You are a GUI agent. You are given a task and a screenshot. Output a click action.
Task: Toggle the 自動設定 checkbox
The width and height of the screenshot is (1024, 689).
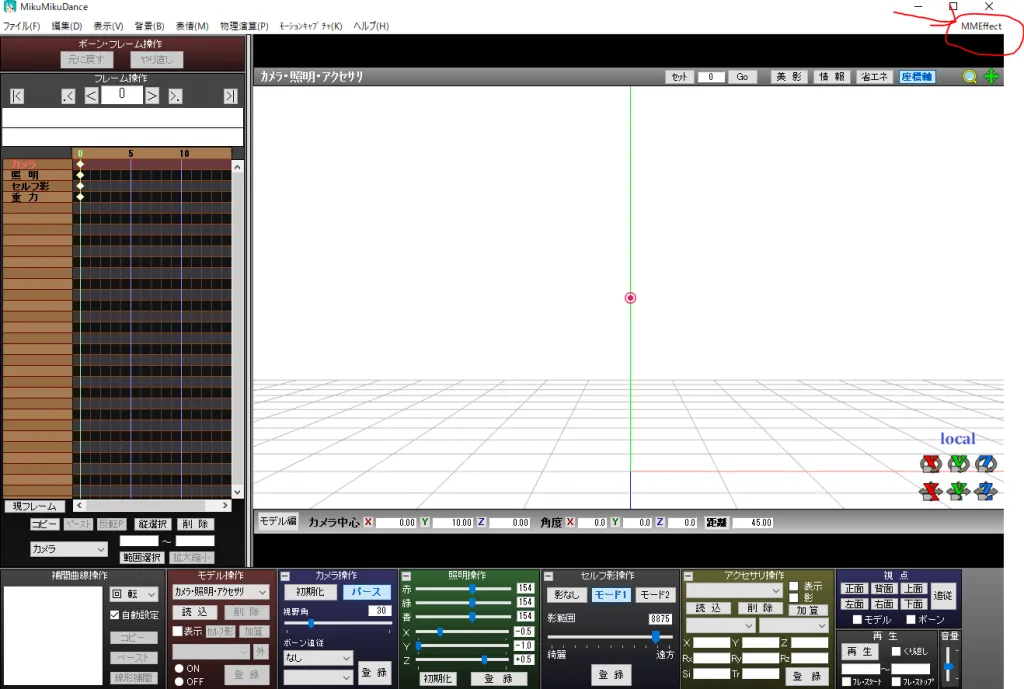pyautogui.click(x=114, y=615)
